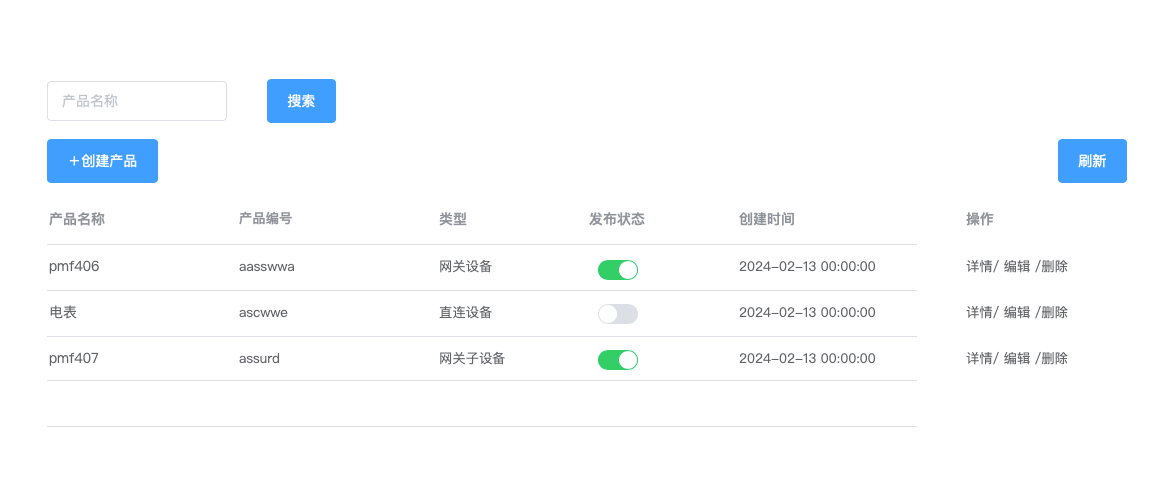Open 详情 details for 电表
The image size is (1156, 491).
click(979, 313)
